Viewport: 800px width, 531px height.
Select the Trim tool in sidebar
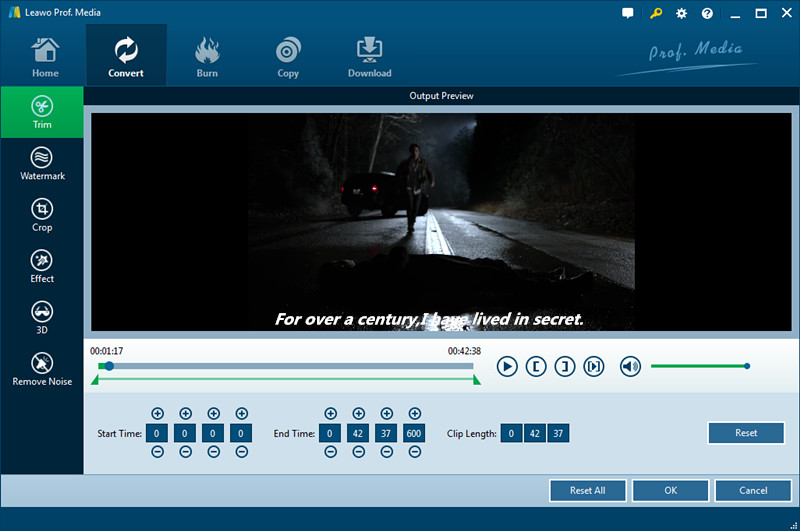42,112
